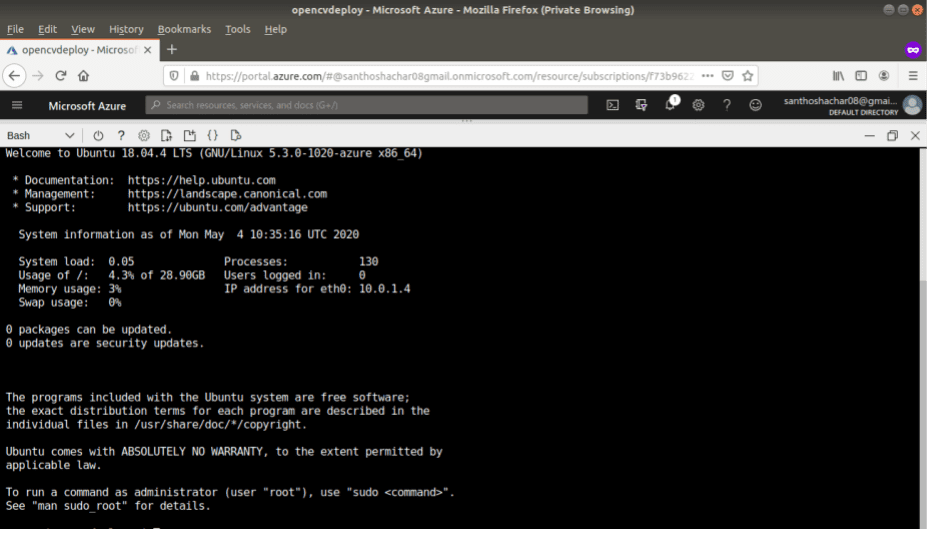Go back to previous page
The width and height of the screenshot is (928, 538).
click(14, 76)
